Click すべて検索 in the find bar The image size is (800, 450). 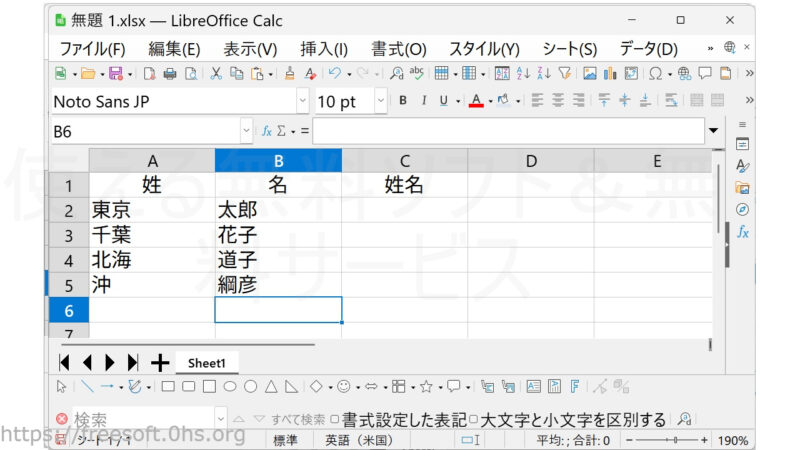[x=298, y=419]
